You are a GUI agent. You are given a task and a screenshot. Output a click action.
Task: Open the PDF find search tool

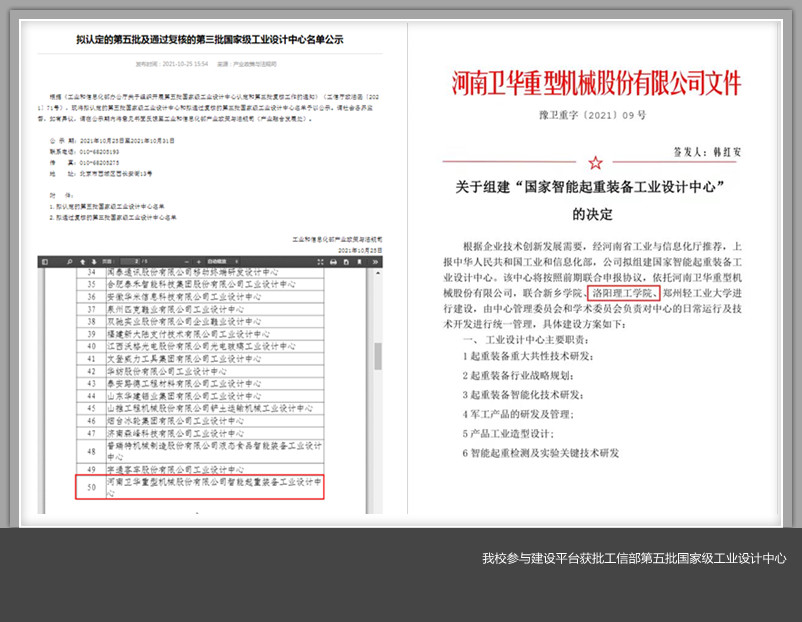coord(70,261)
